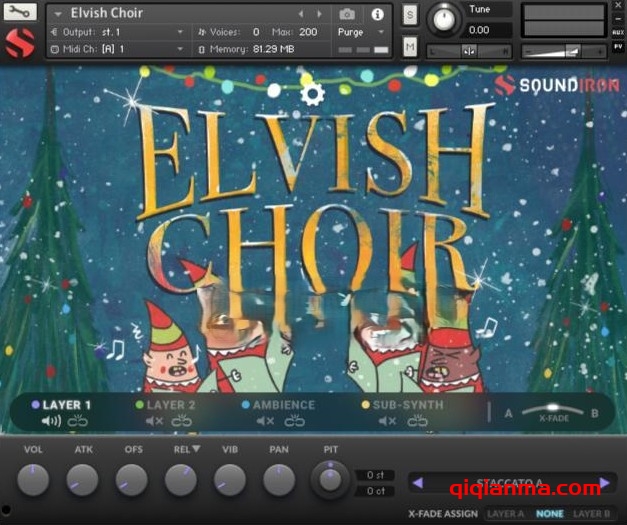Screen dimensions: 627x525
Task: Select next articulation with the right arrow
Action: [x=604, y=483]
